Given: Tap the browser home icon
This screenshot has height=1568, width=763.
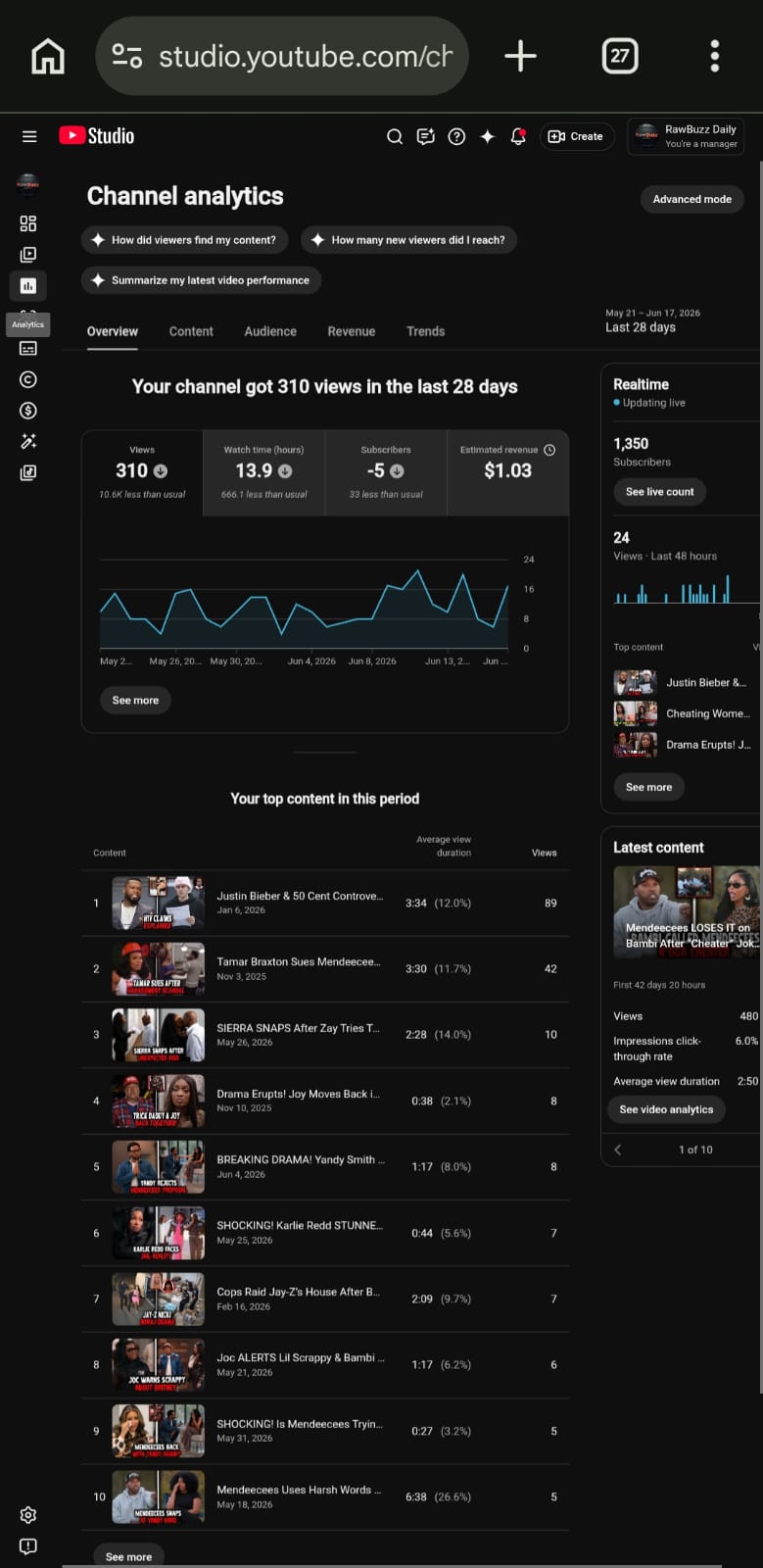Looking at the screenshot, I should pyautogui.click(x=48, y=56).
